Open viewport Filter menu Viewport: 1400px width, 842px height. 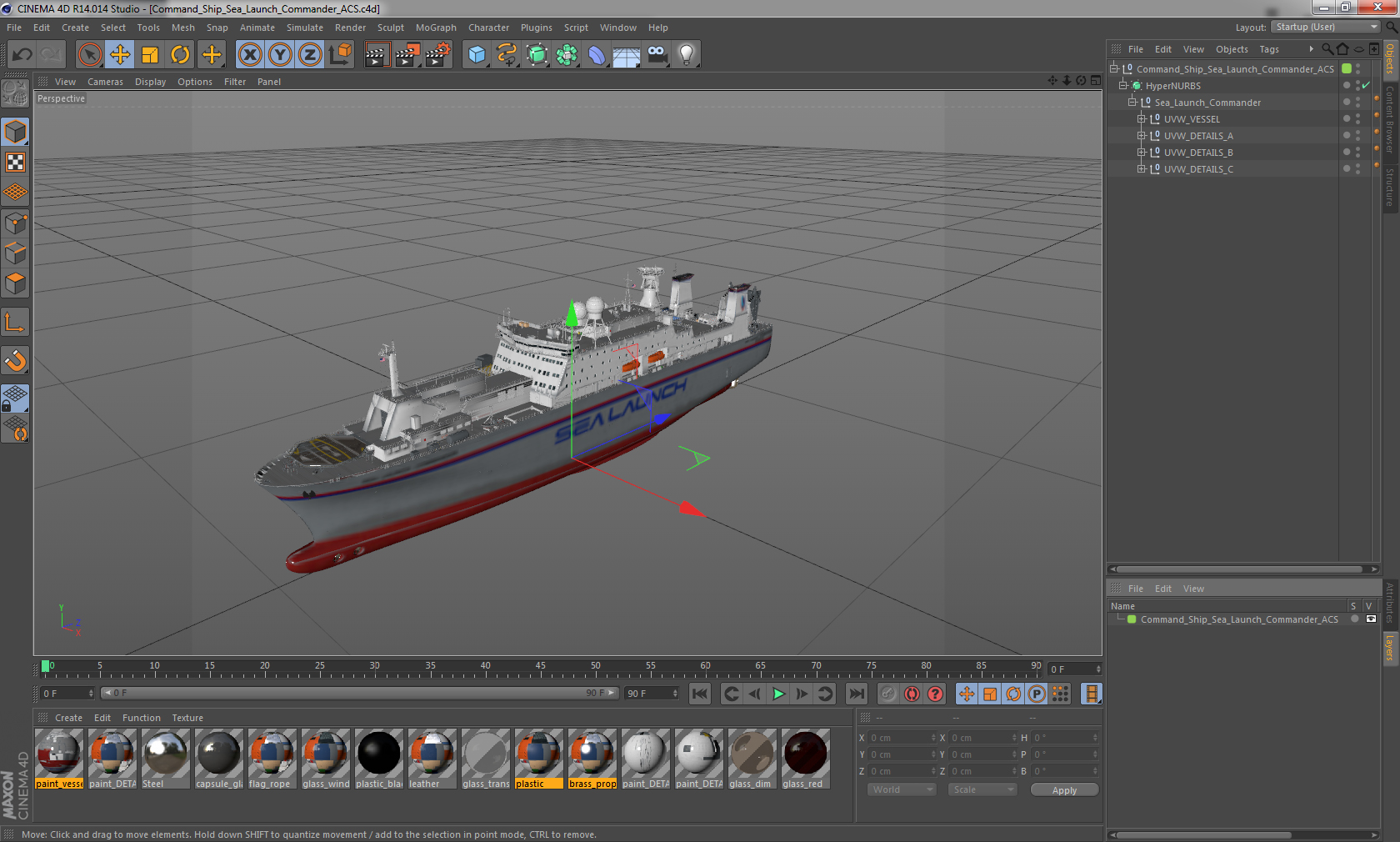click(x=235, y=82)
